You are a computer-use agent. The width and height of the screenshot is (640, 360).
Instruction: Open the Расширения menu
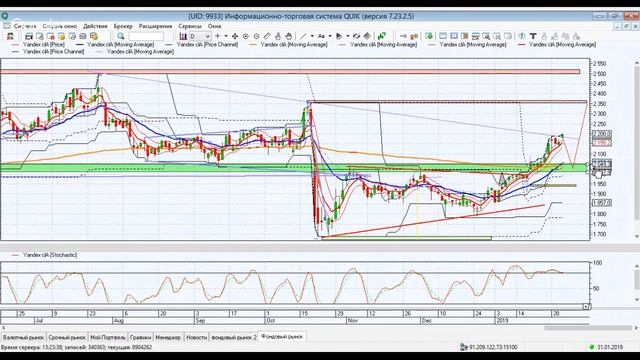tap(156, 26)
